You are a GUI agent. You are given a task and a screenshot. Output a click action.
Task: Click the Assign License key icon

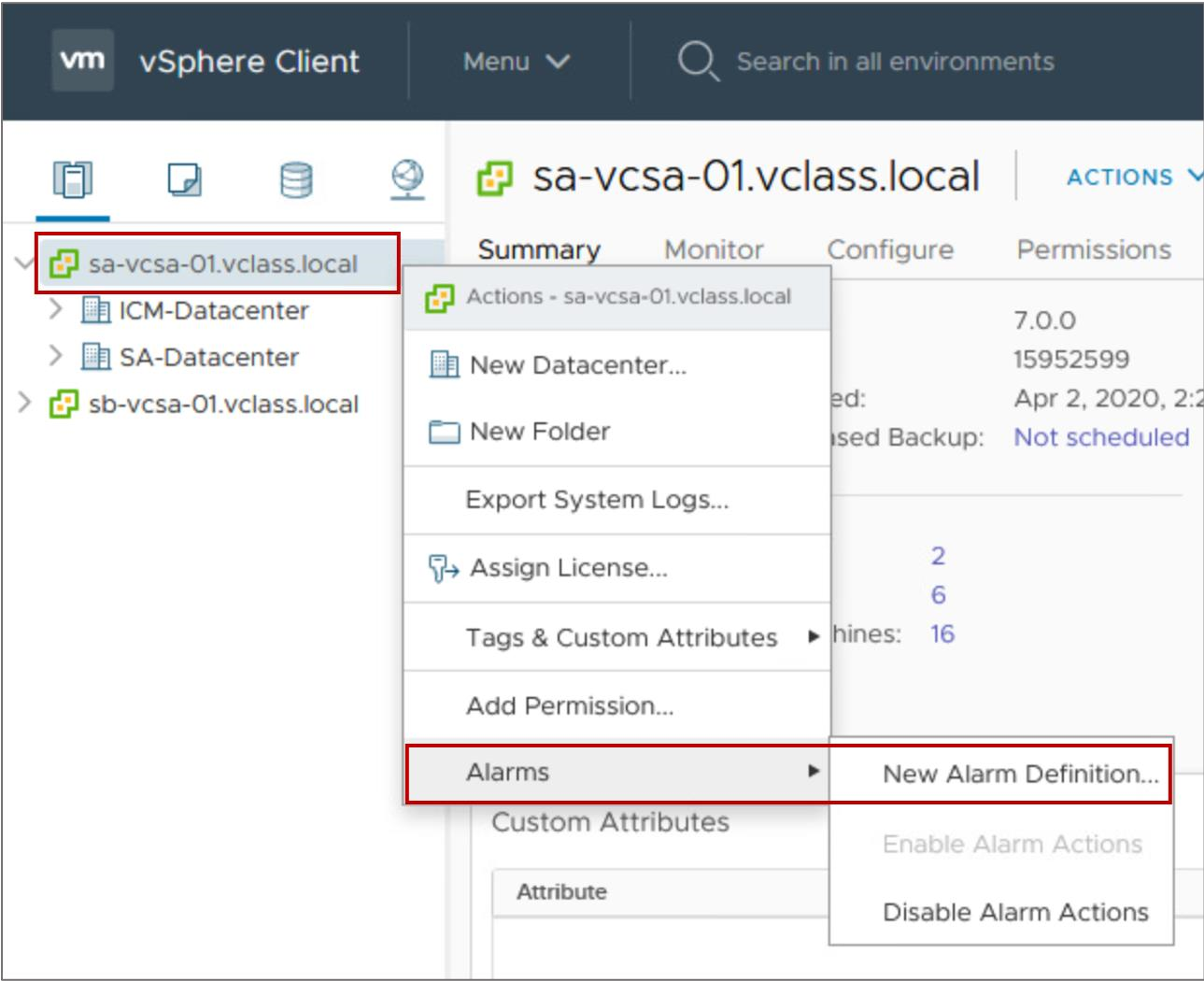(x=443, y=567)
